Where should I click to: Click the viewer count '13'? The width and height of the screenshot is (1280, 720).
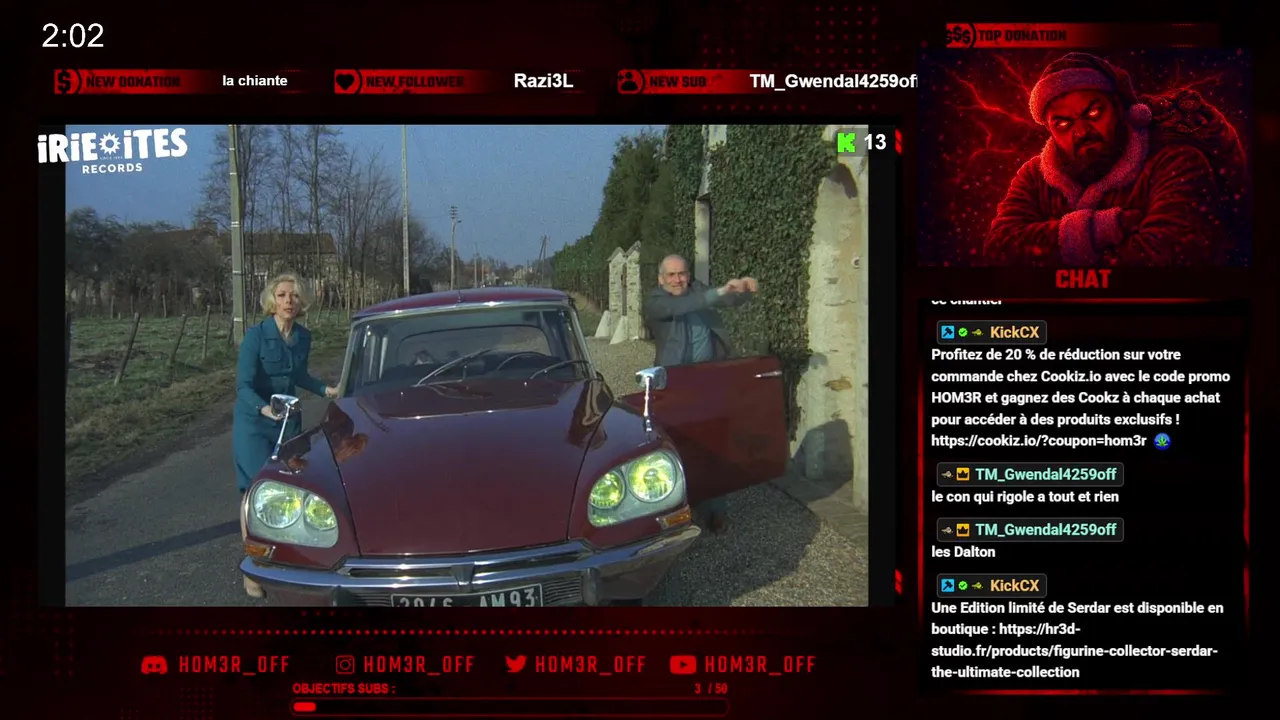875,142
